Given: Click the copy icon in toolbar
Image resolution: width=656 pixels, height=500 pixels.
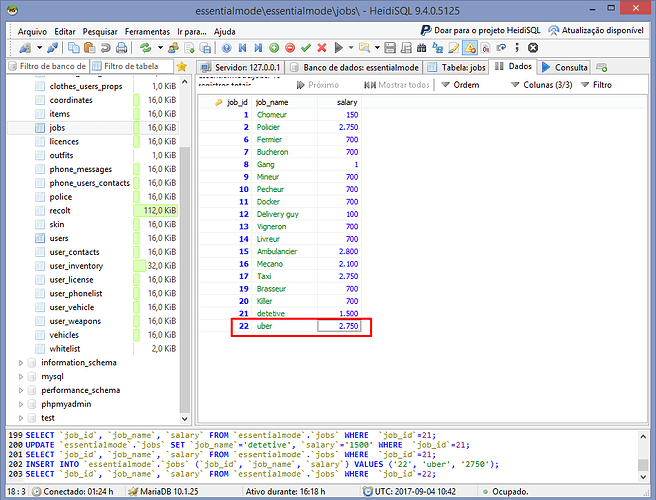Looking at the screenshot, I should [74, 48].
